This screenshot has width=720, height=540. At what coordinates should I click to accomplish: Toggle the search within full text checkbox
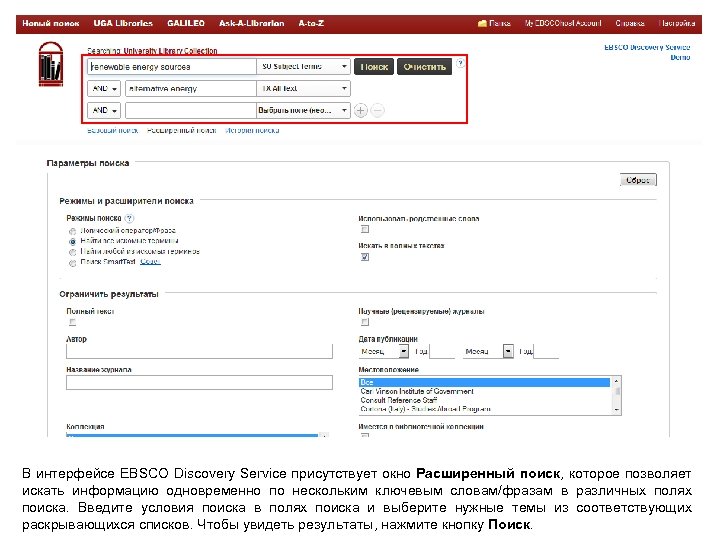[365, 257]
